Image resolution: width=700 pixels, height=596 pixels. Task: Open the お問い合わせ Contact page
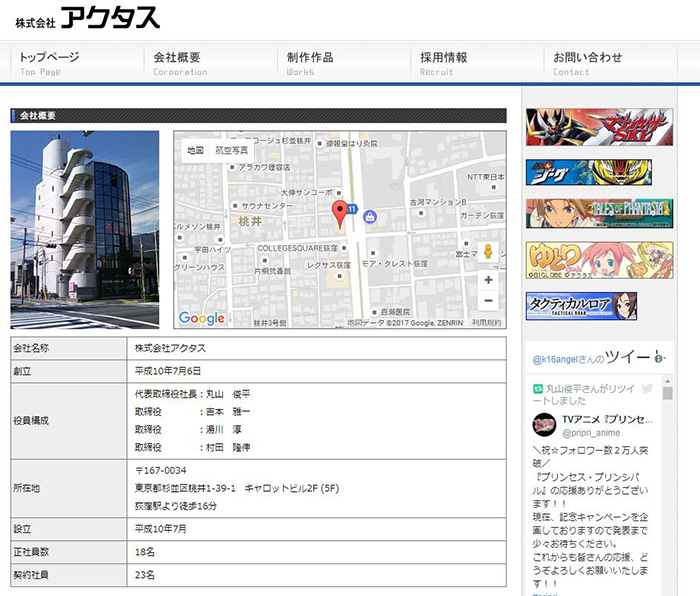(587, 62)
